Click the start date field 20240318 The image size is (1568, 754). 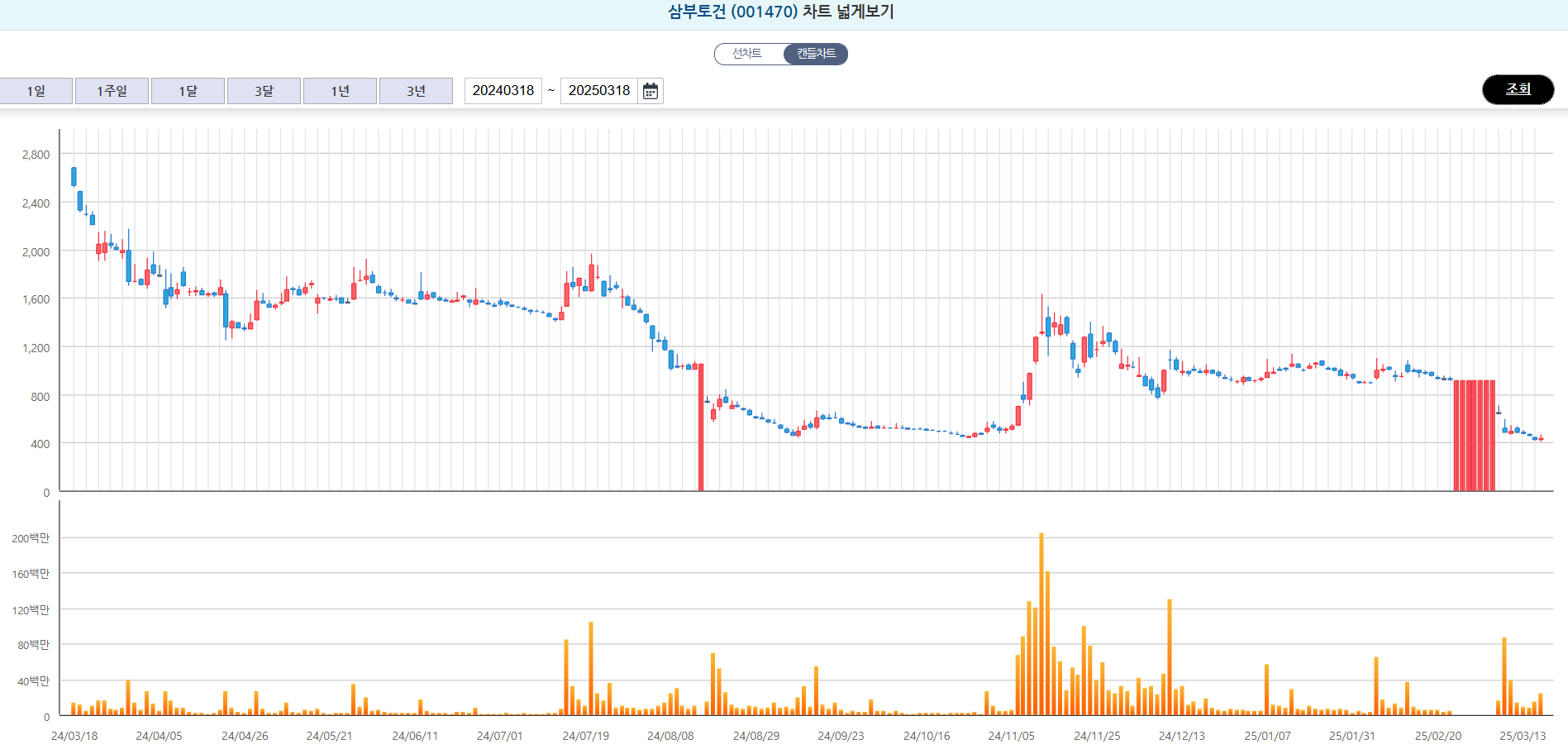[x=503, y=91]
